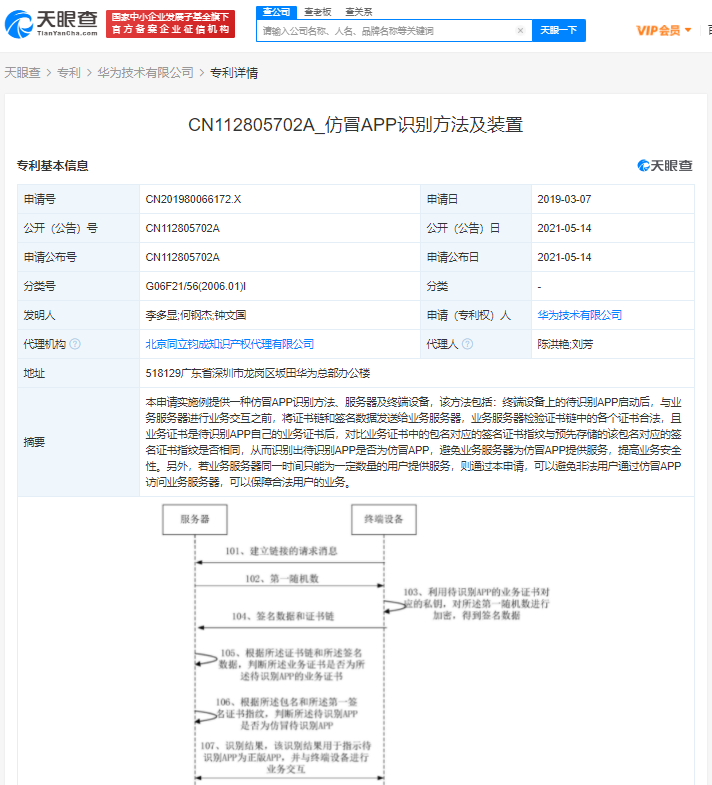The width and height of the screenshot is (712, 785).
Task: Click the patent abstract paragraph
Action: (x=414, y=442)
